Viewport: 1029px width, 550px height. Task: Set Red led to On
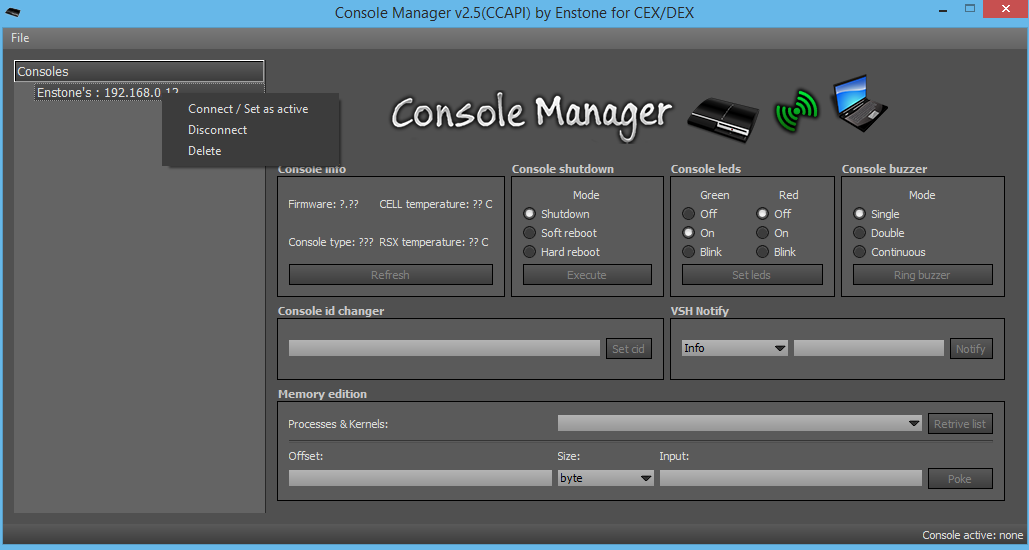(x=763, y=233)
